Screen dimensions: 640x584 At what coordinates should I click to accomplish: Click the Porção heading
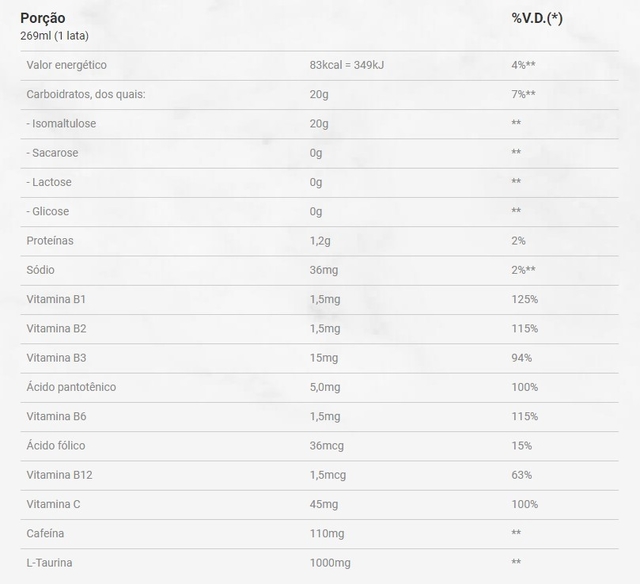[x=43, y=18]
